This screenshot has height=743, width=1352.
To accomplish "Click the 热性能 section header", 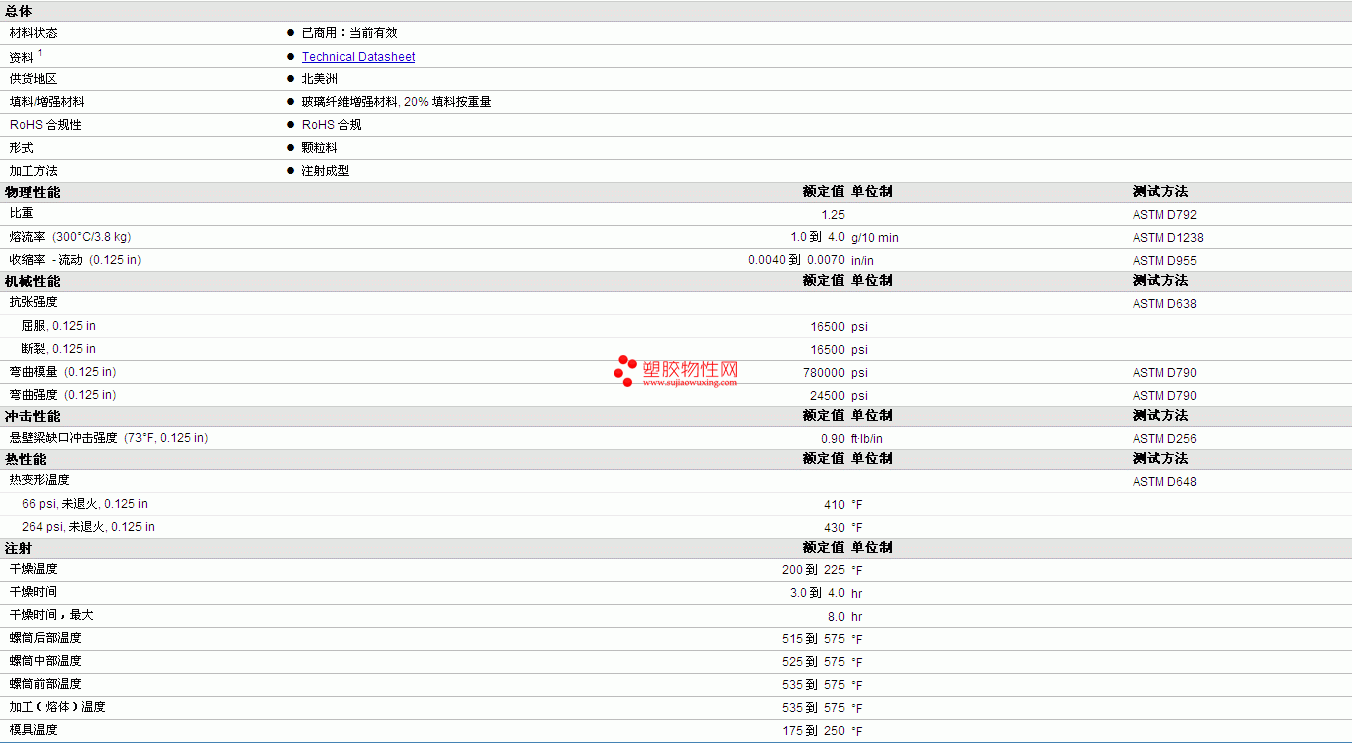I will [x=26, y=459].
